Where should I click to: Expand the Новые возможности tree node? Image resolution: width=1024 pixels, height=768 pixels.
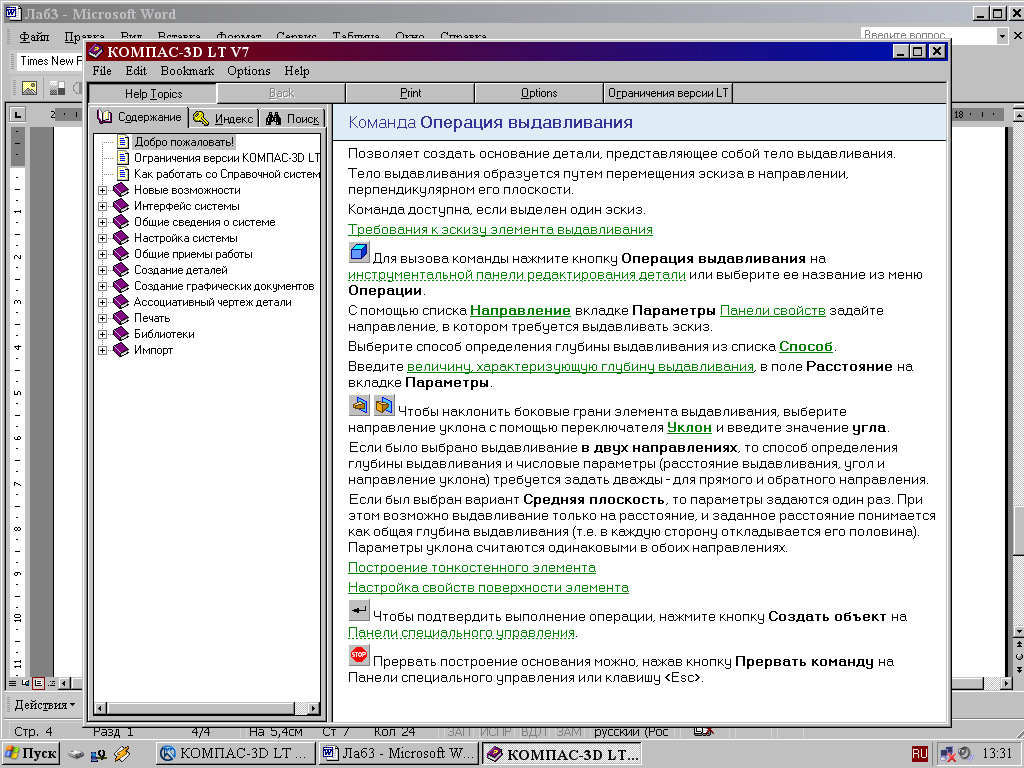click(x=103, y=190)
